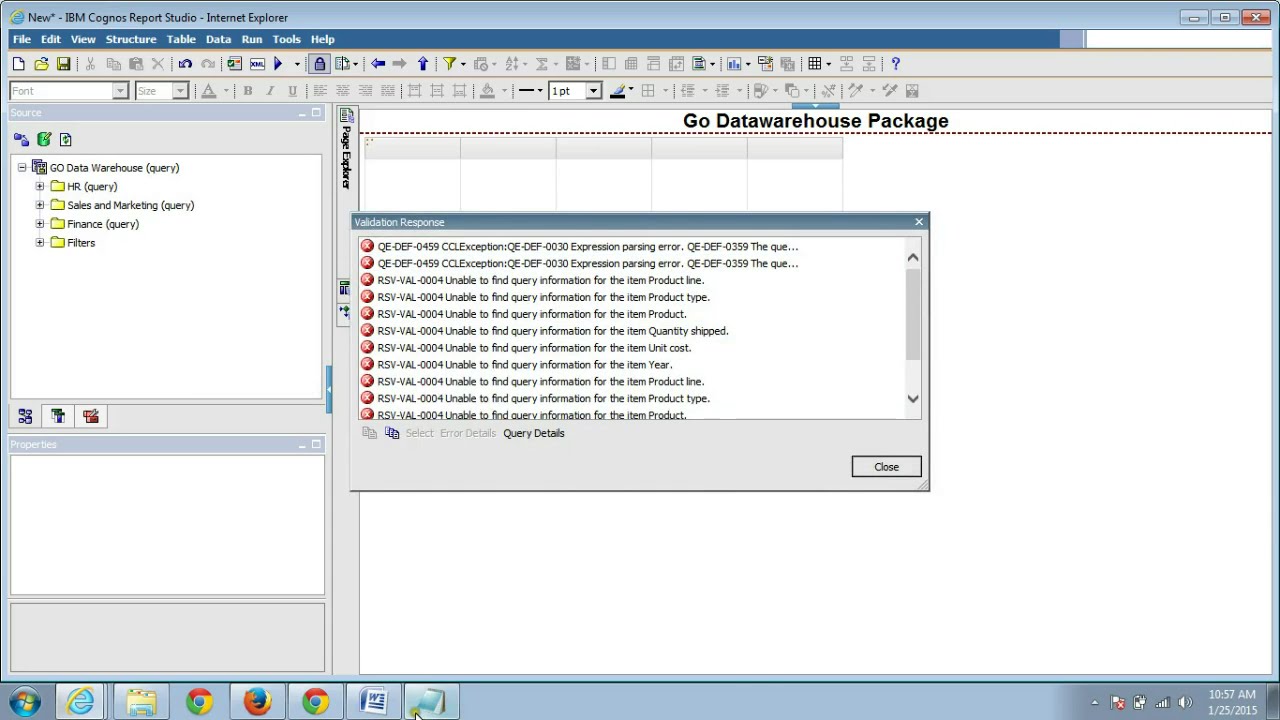This screenshot has height=720, width=1280.
Task: Click the New report icon
Action: 18,64
